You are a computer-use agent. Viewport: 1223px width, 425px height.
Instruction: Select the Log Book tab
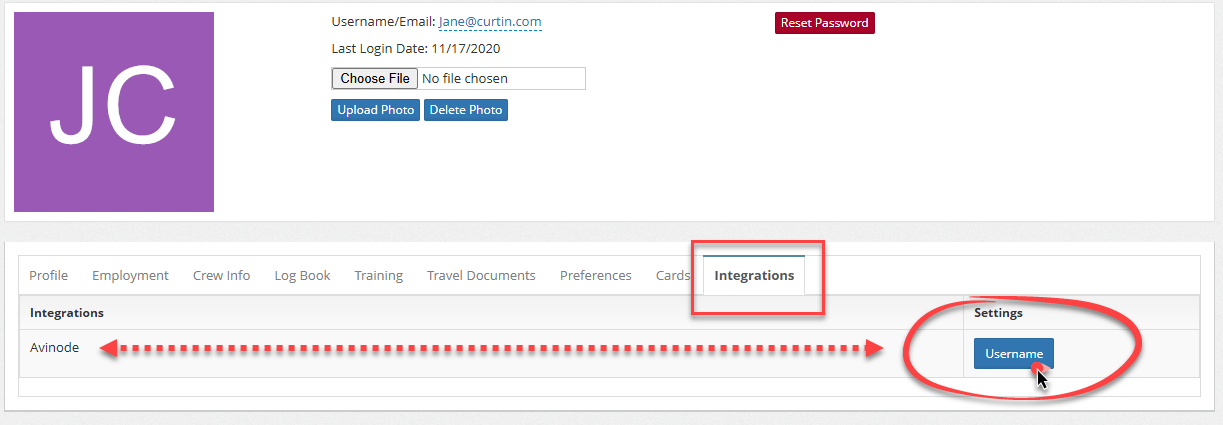[302, 276]
